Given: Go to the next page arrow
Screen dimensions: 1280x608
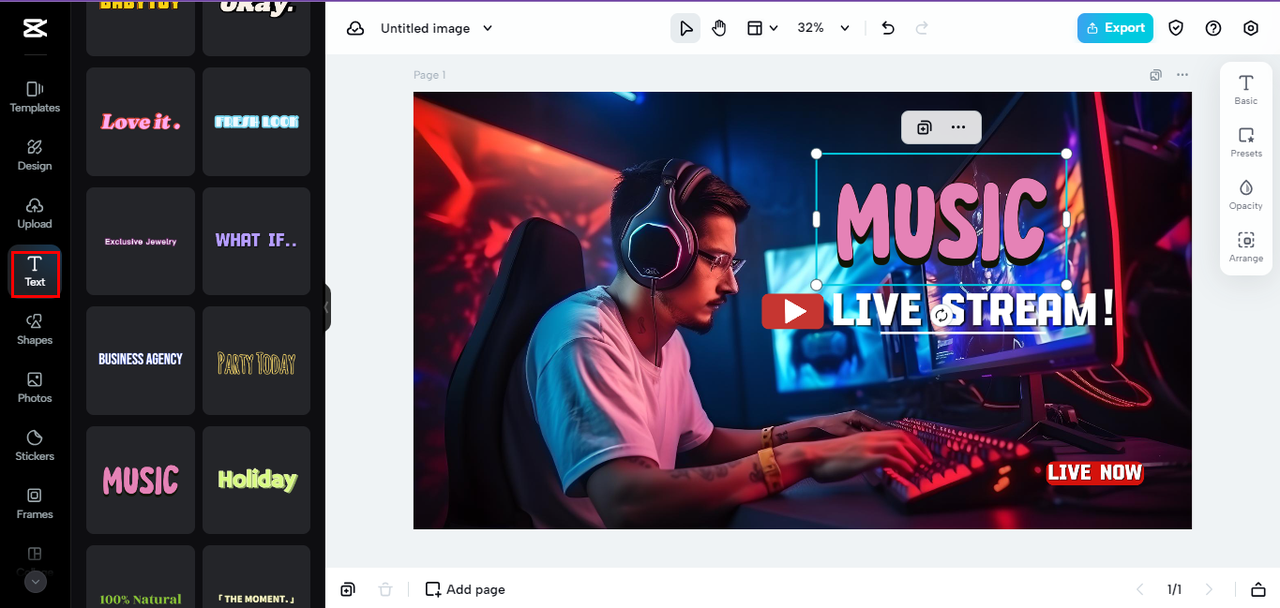Looking at the screenshot, I should click(1209, 589).
